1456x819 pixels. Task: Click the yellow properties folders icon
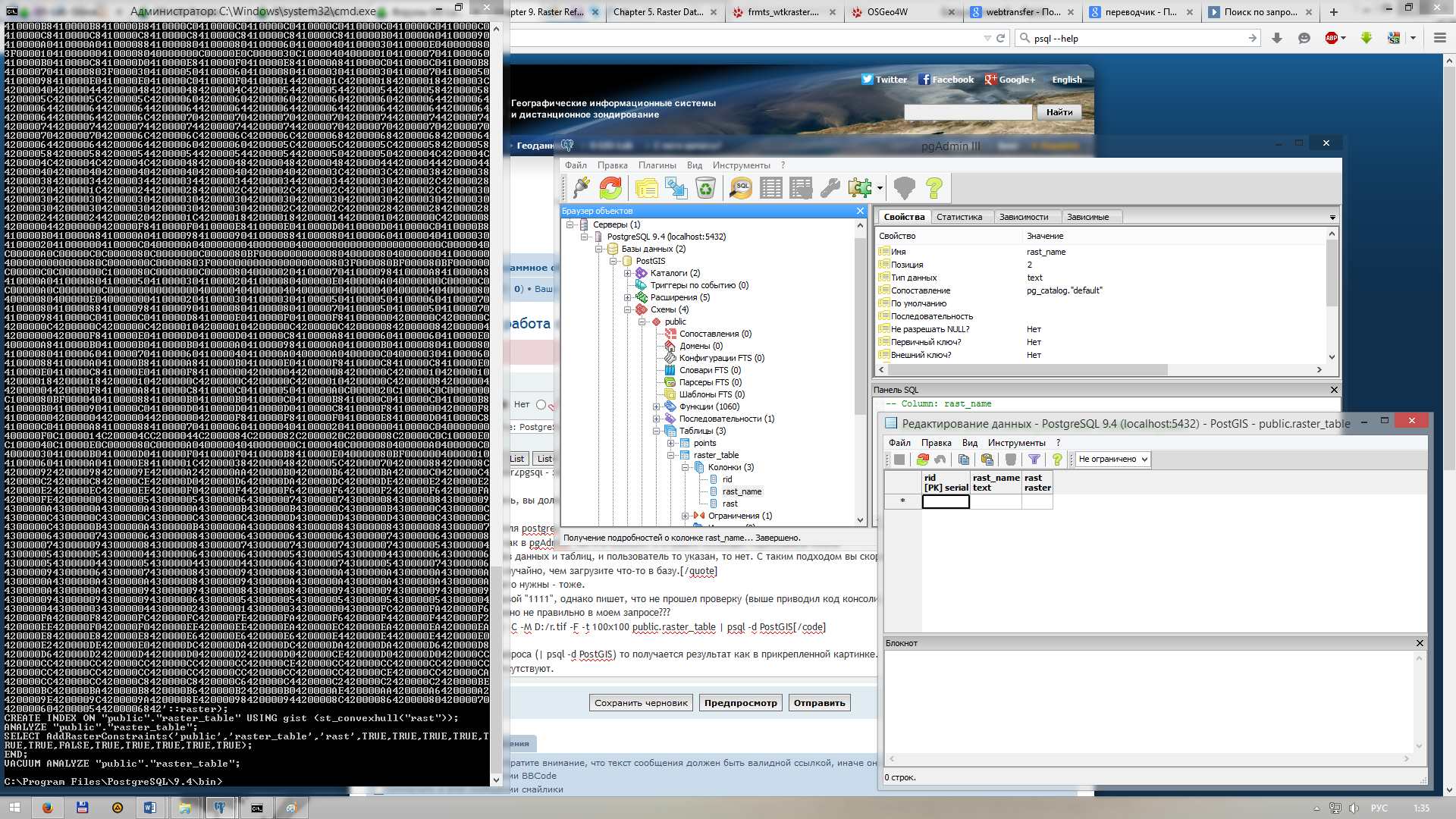tap(646, 187)
